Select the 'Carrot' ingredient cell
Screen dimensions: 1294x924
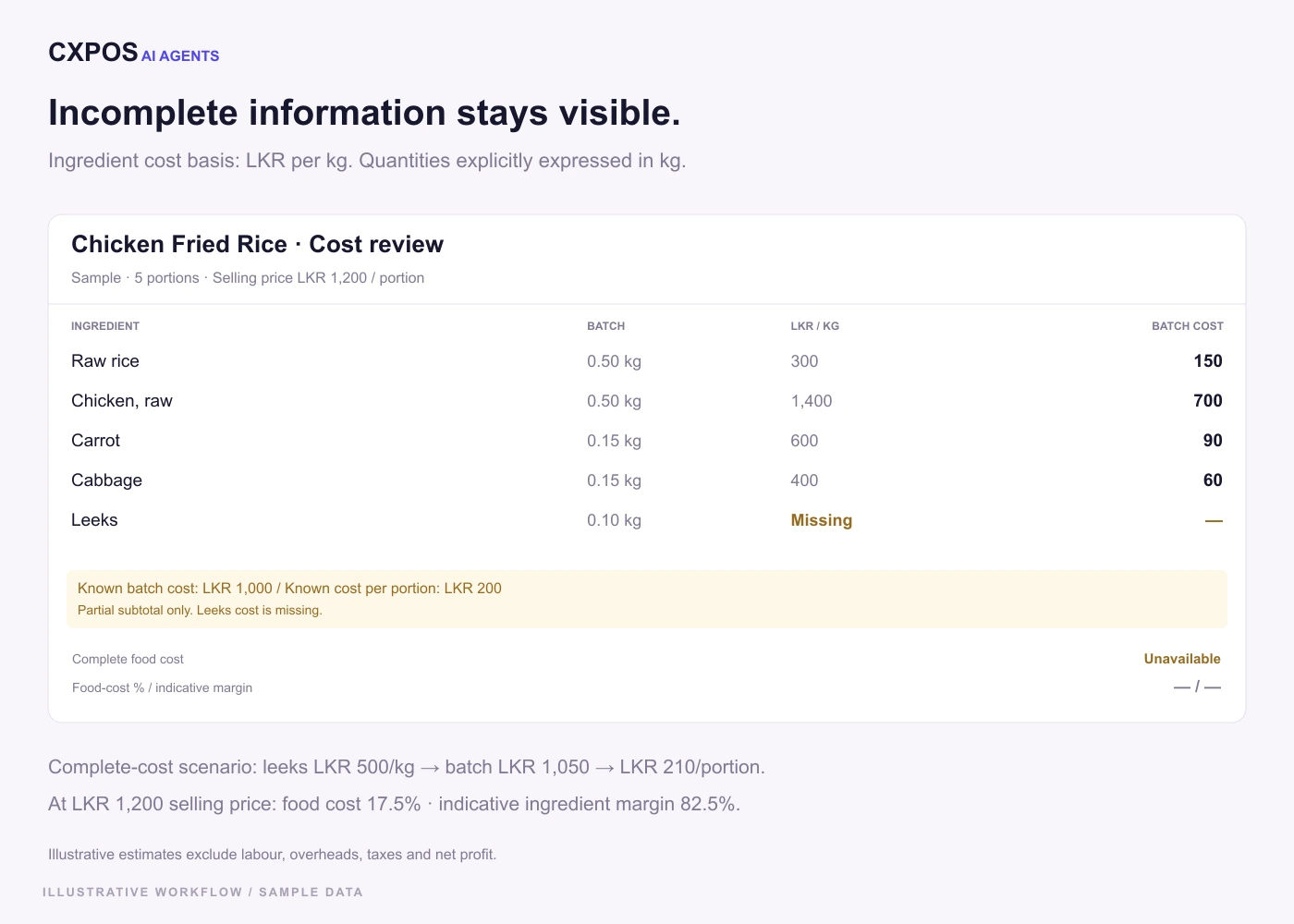[96, 441]
